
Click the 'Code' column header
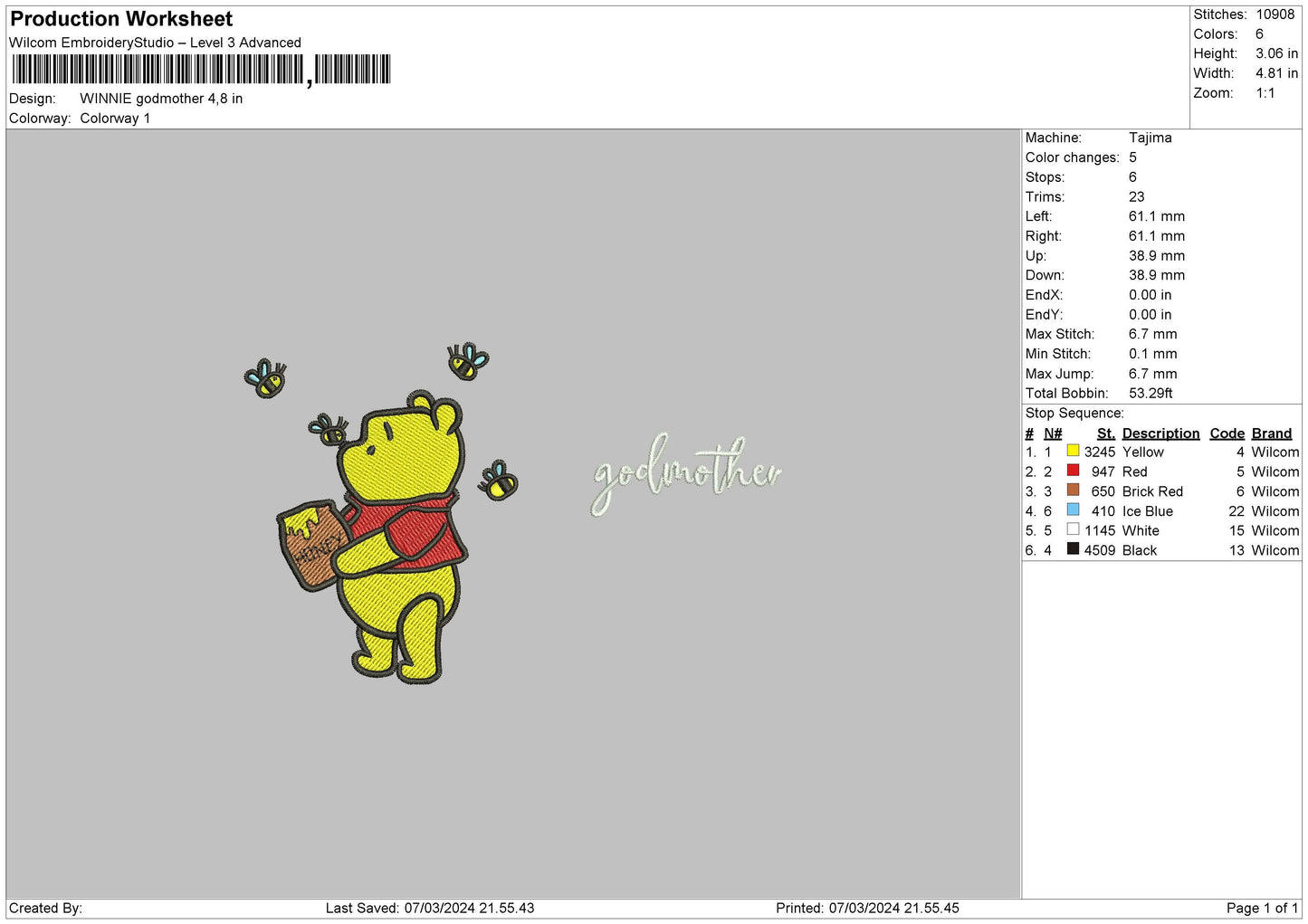point(1227,433)
